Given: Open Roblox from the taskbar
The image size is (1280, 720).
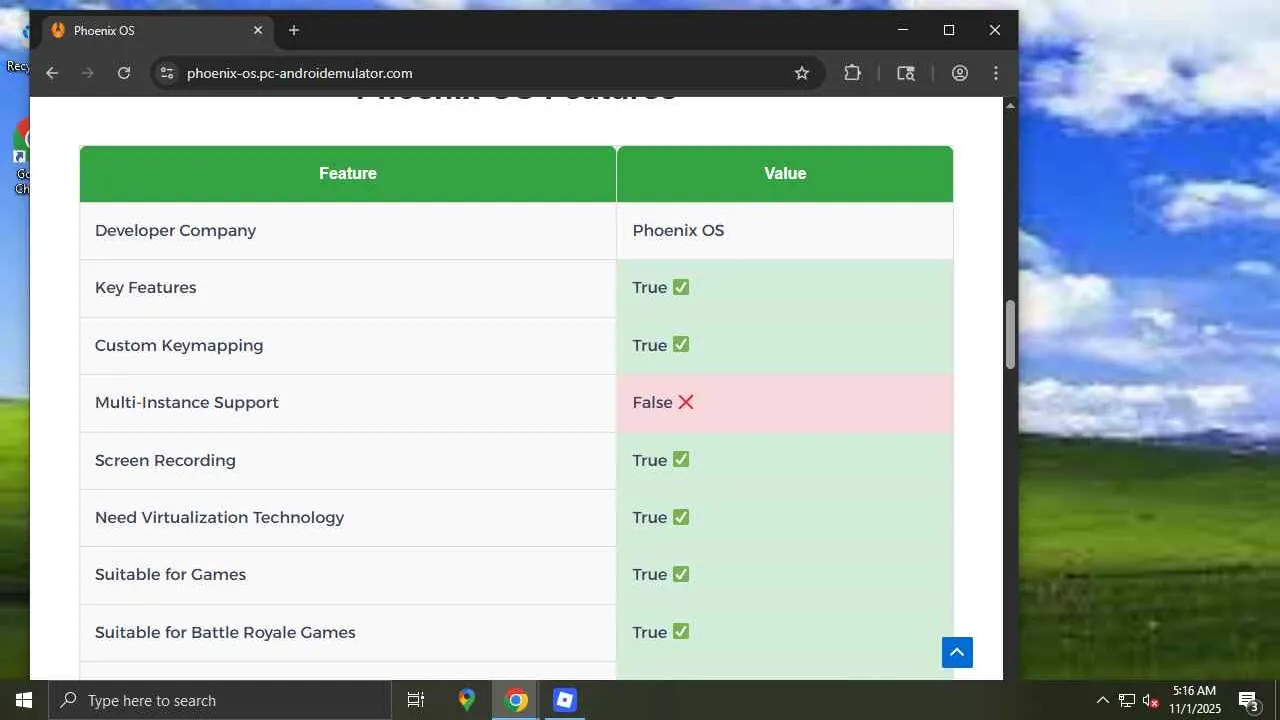Looking at the screenshot, I should [x=565, y=700].
